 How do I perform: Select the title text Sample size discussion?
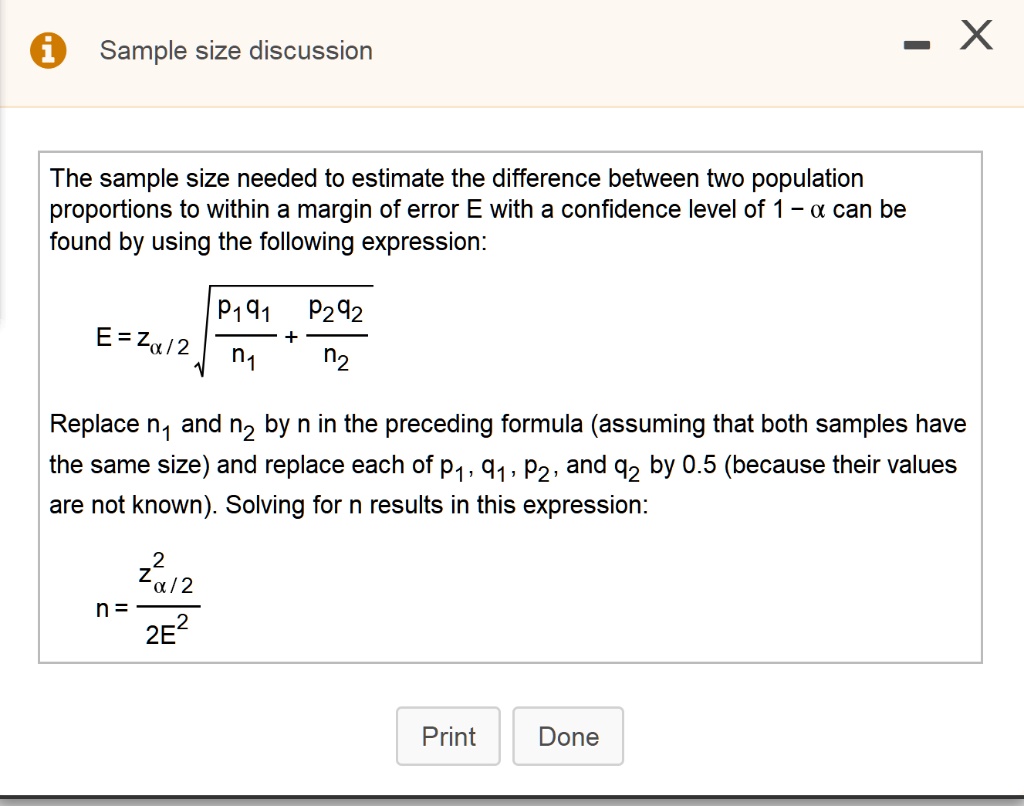coord(236,50)
